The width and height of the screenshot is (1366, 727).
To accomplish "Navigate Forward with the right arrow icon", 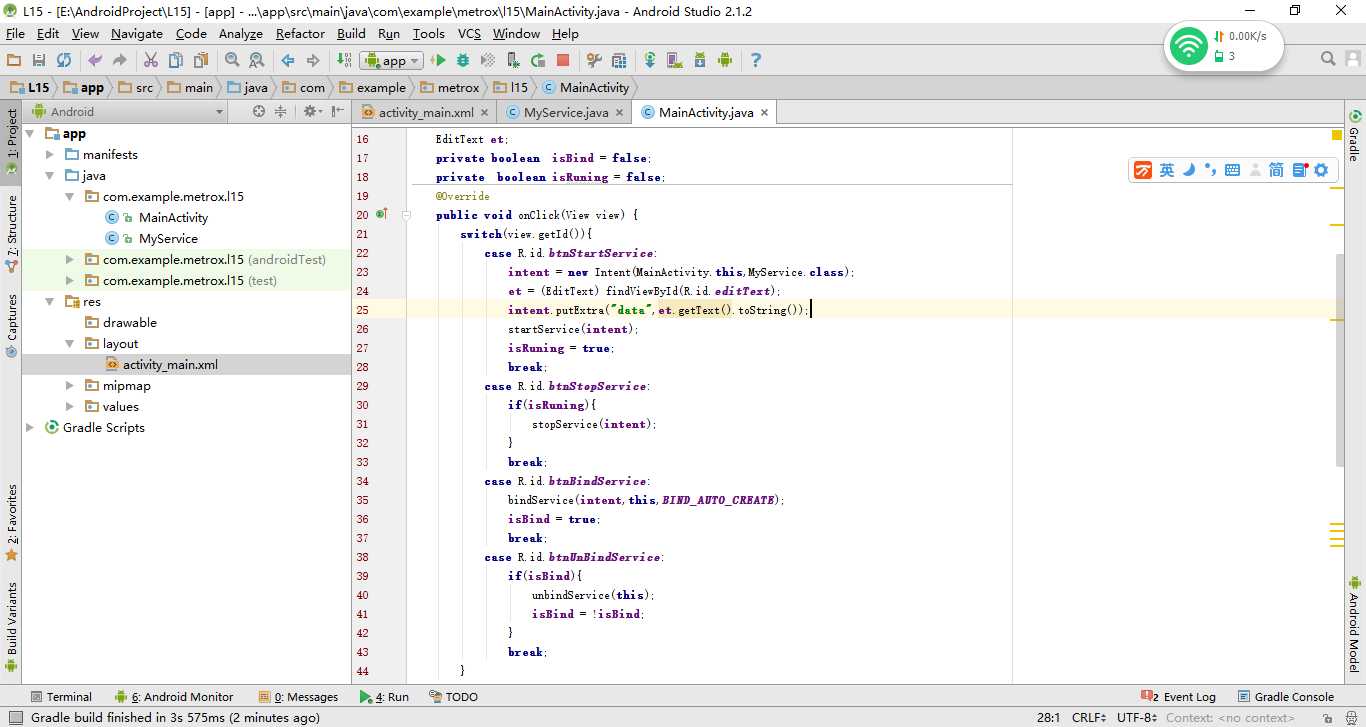I will pos(313,60).
